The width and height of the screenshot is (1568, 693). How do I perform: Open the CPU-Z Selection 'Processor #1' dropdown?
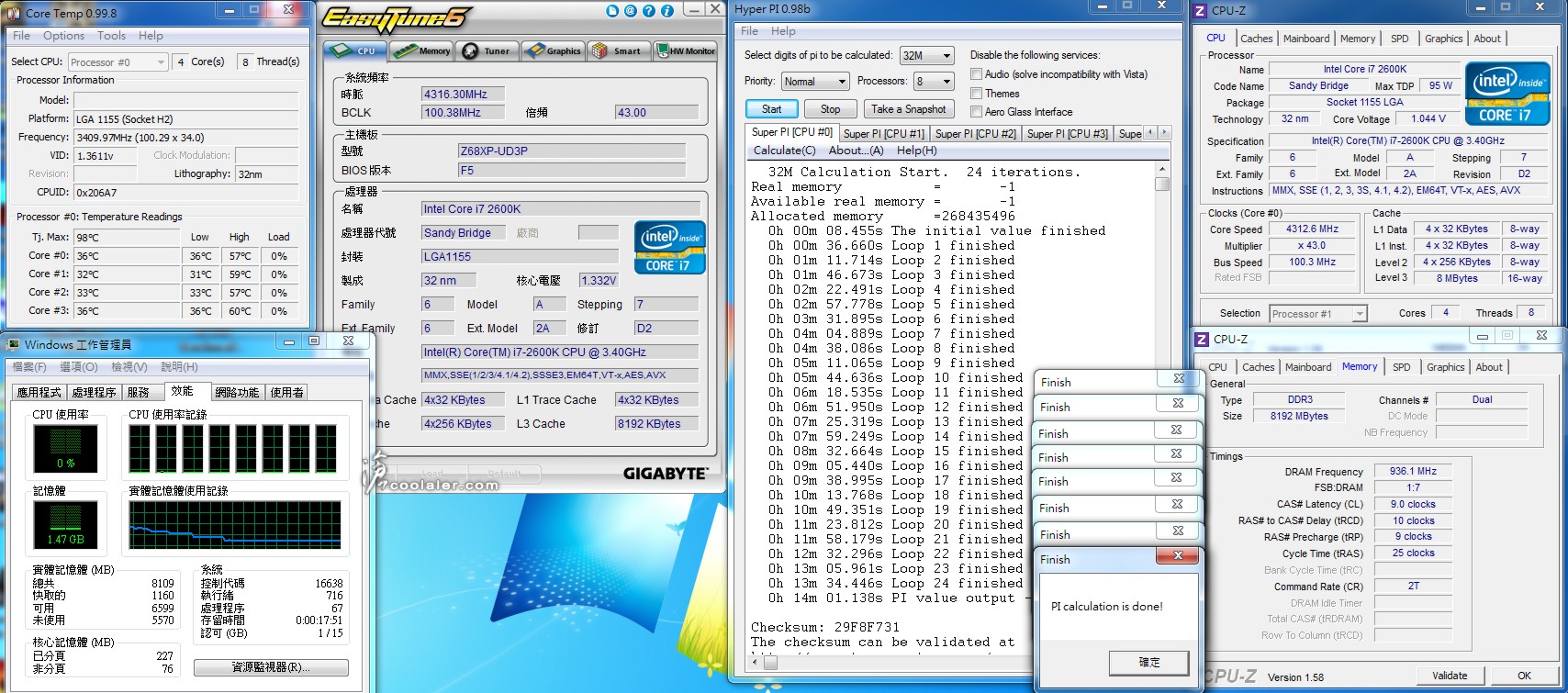[x=1318, y=314]
